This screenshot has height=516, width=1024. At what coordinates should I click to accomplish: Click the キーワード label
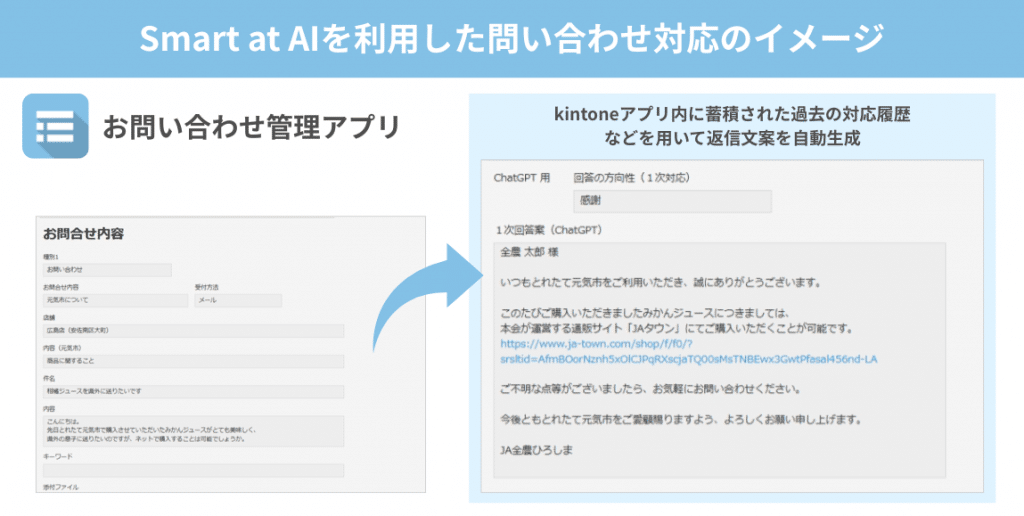coord(58,457)
